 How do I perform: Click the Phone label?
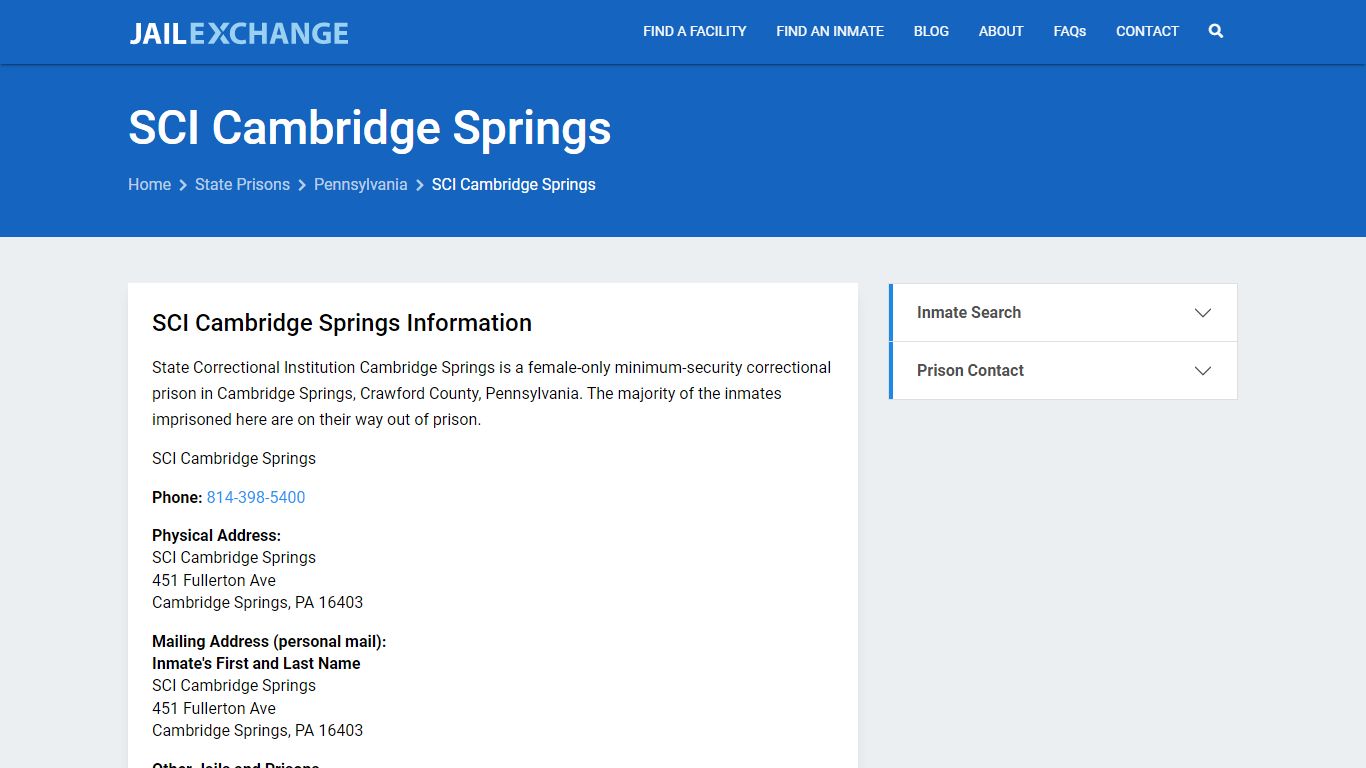click(177, 497)
